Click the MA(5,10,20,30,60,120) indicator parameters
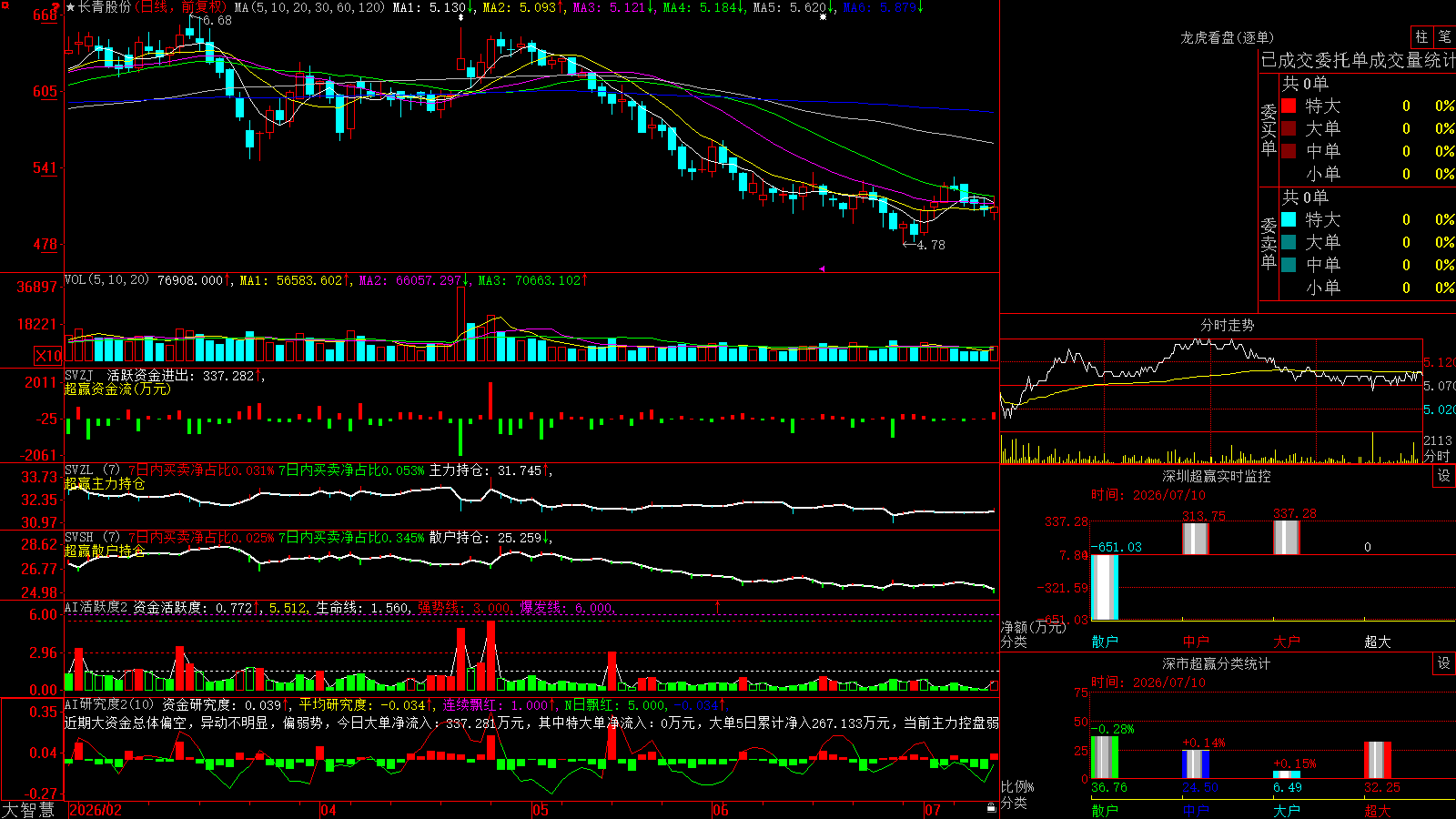The image size is (1456, 819). (x=310, y=7)
